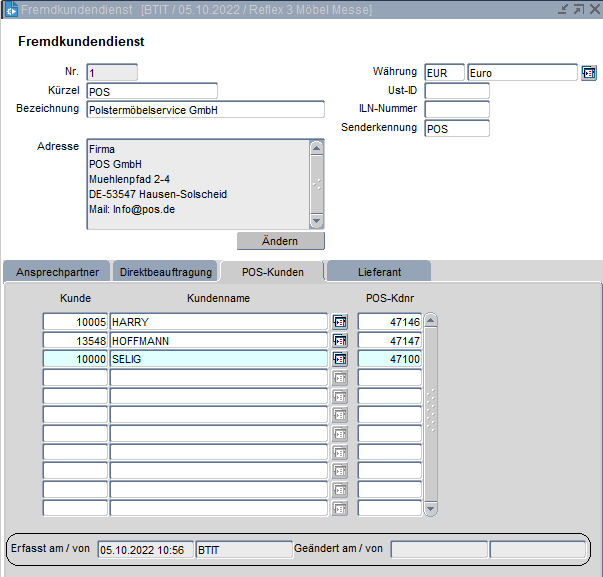Open the Direktbeauftragung tab
The width and height of the screenshot is (603, 577).
coord(165,271)
